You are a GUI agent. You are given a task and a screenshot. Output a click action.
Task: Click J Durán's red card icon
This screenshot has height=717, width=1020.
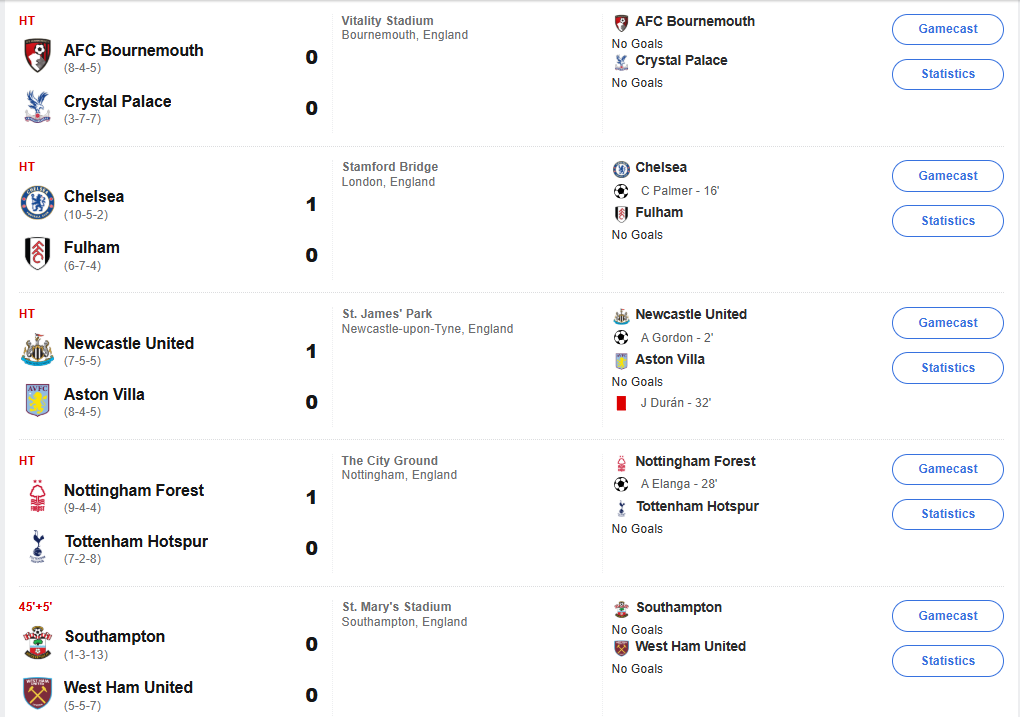[x=621, y=403]
